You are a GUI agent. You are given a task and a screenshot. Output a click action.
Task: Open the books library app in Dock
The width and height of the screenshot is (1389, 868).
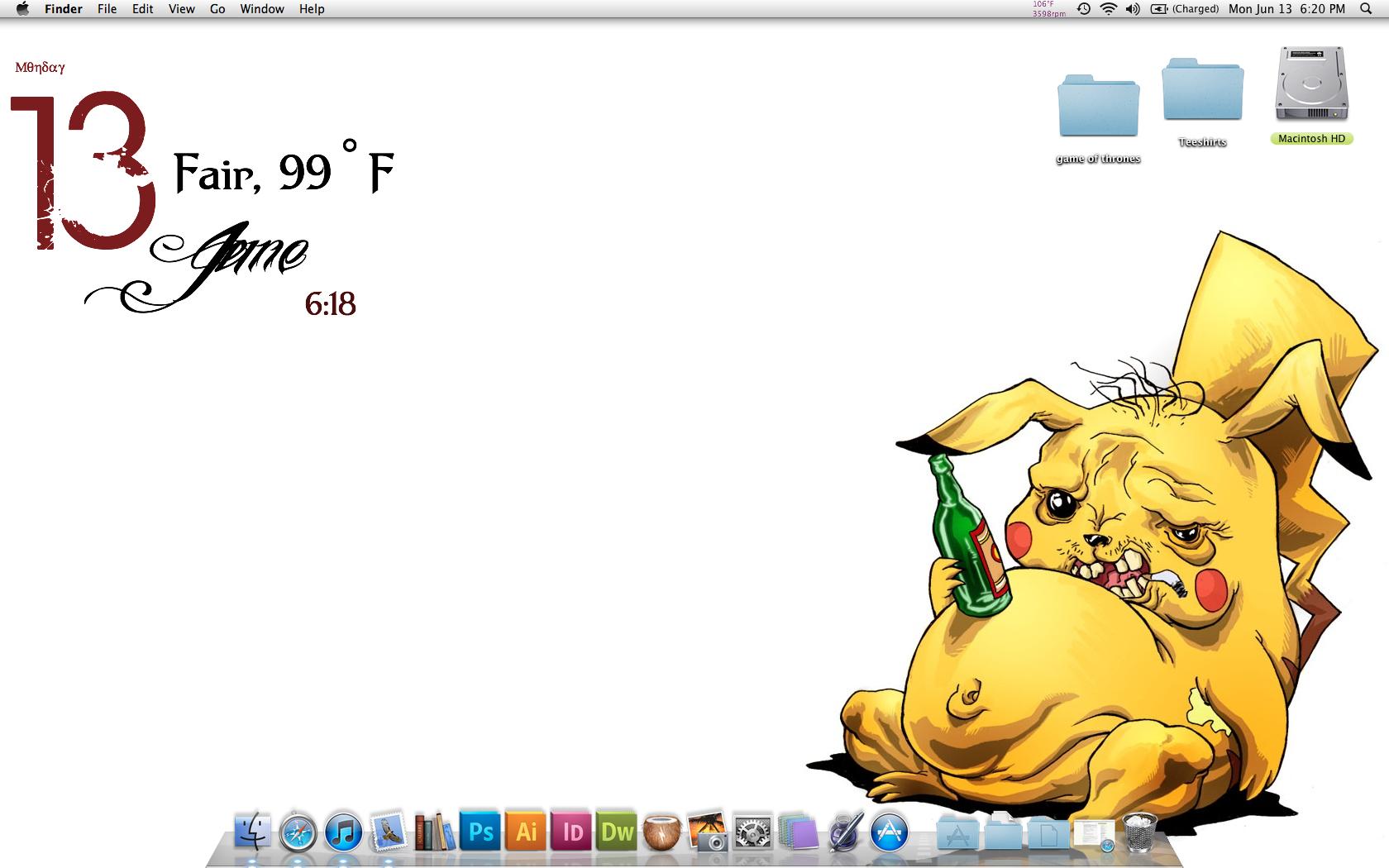pos(434,831)
